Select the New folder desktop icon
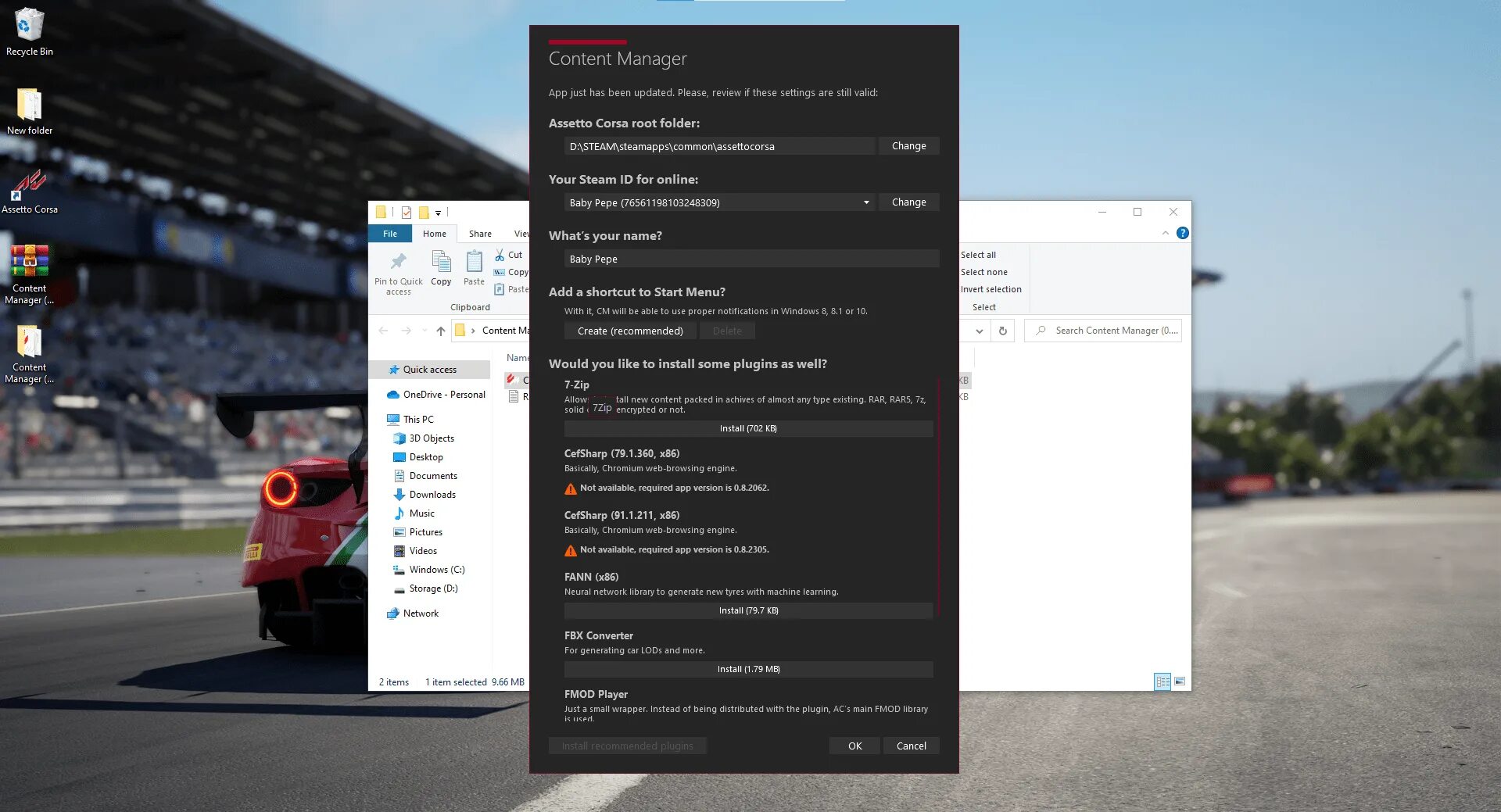1501x812 pixels. pos(29,111)
